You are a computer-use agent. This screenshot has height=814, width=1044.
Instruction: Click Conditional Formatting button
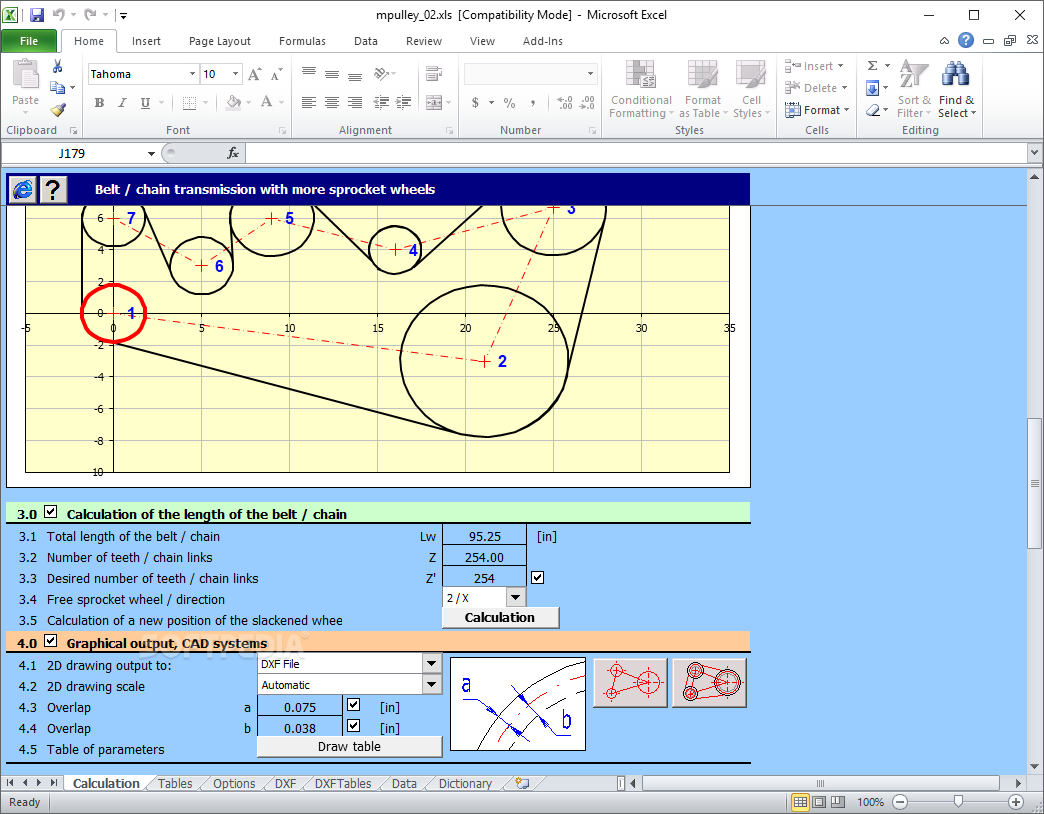click(641, 89)
